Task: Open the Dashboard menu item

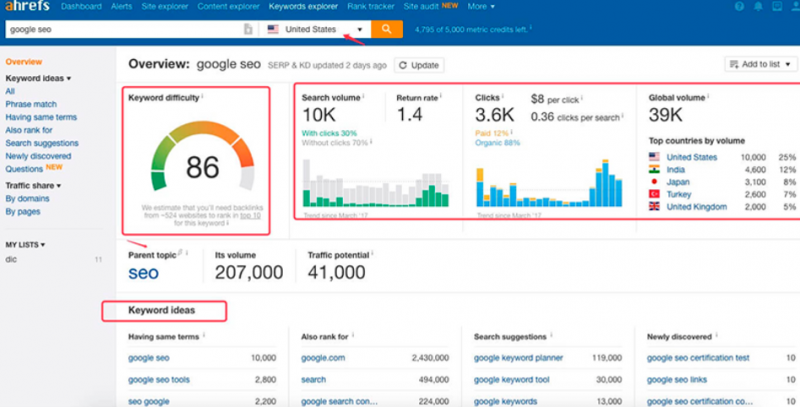Action: coord(81,7)
